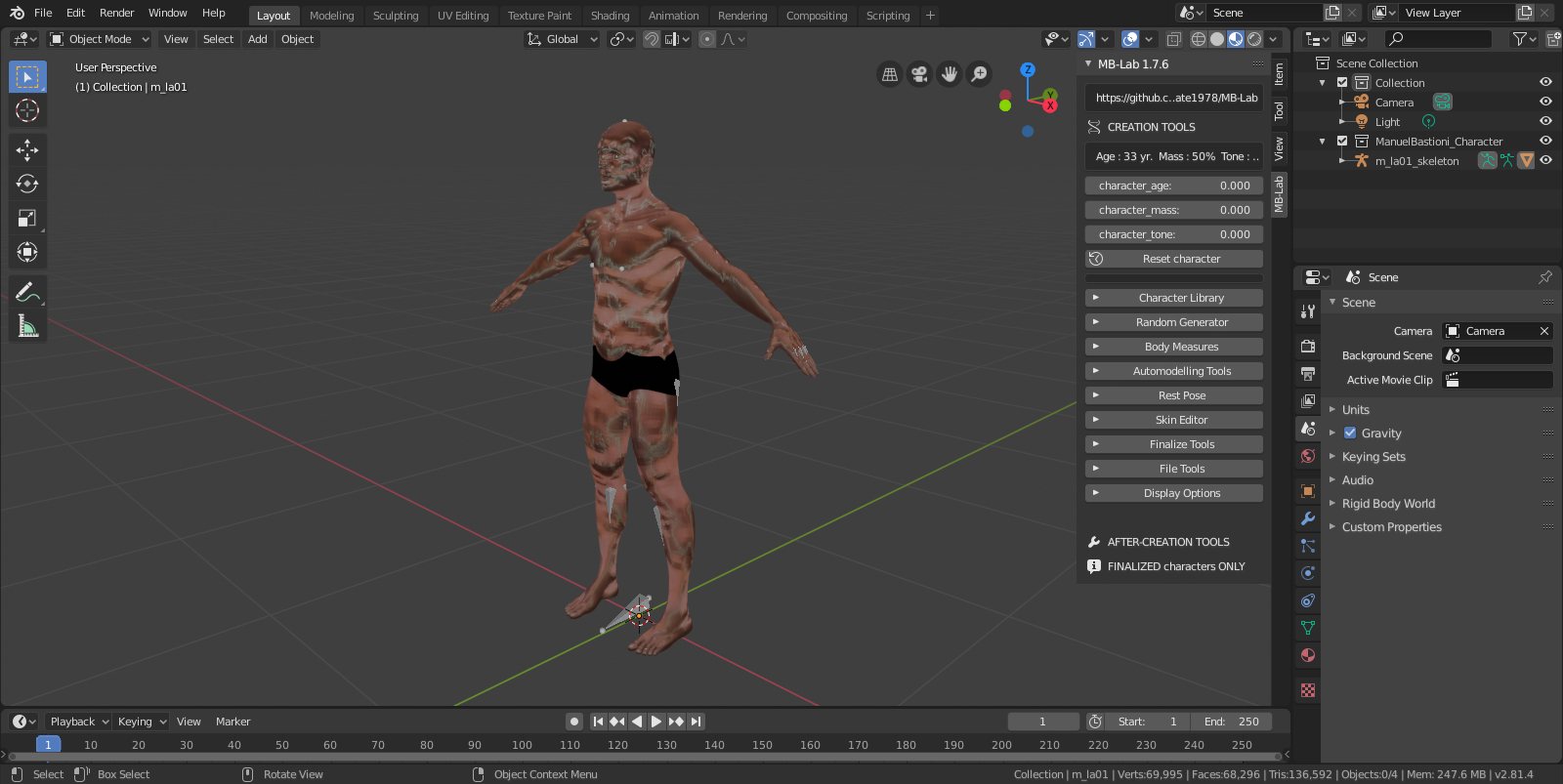
Task: Click the play animation button
Action: click(x=656, y=722)
